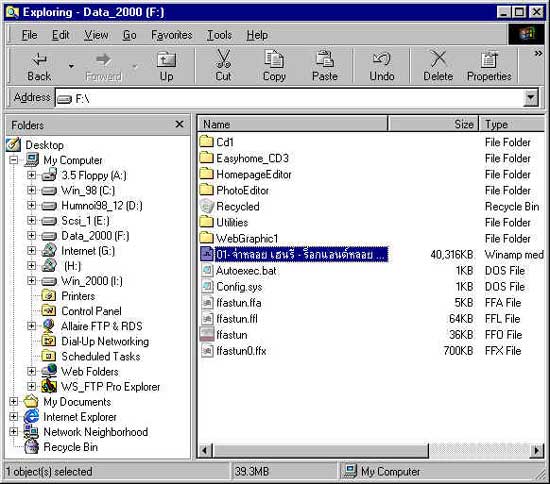Click the Delete X icon
The height and width of the screenshot is (484, 550).
438,59
